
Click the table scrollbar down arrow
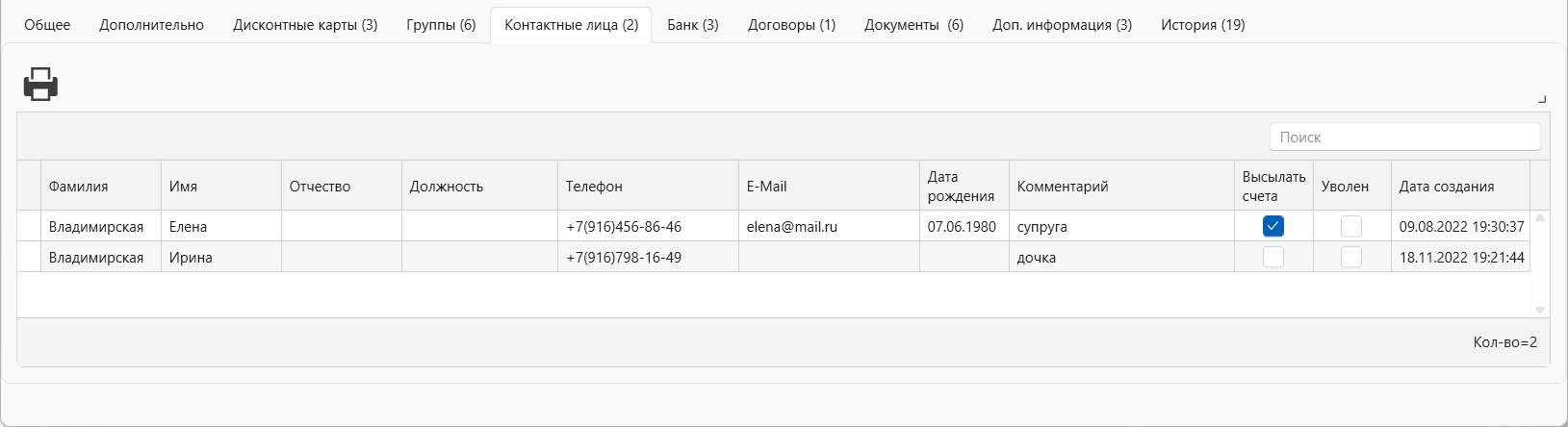(1540, 311)
